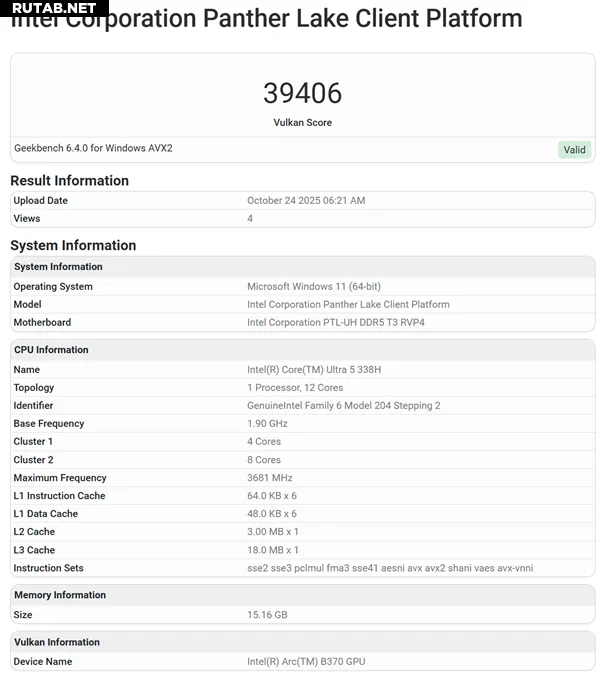Click the Maximum Frequency value 3681 MHz

[270, 478]
